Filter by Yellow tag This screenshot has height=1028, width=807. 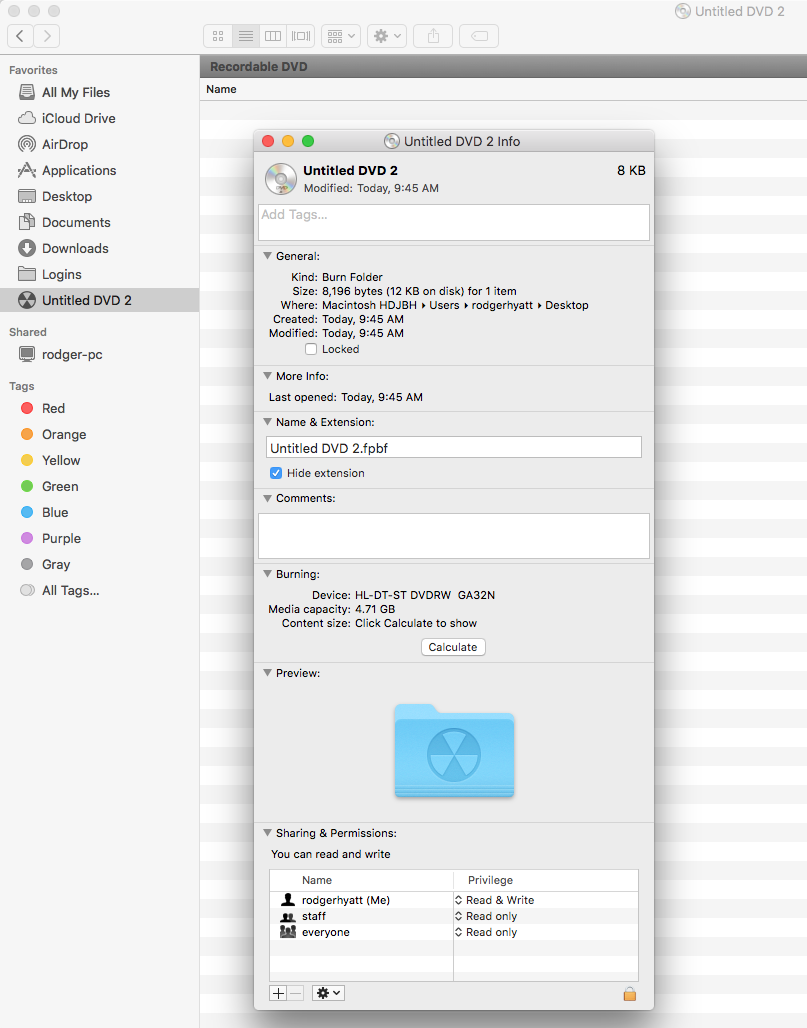[x=100, y=460]
